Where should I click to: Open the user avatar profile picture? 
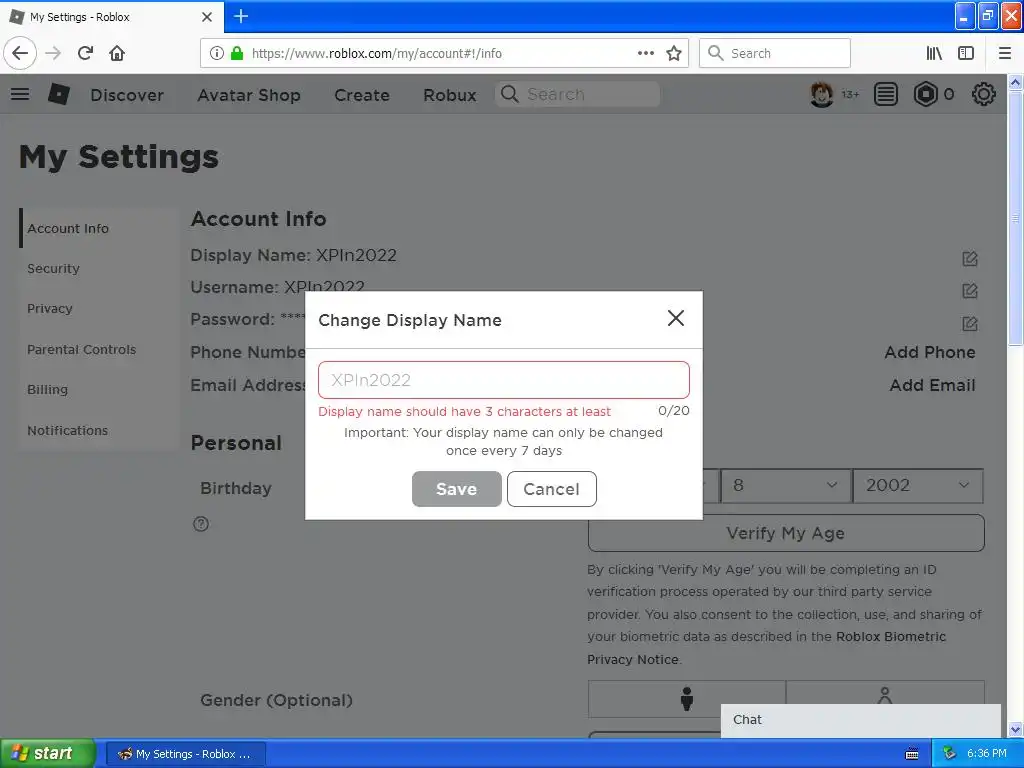point(822,95)
